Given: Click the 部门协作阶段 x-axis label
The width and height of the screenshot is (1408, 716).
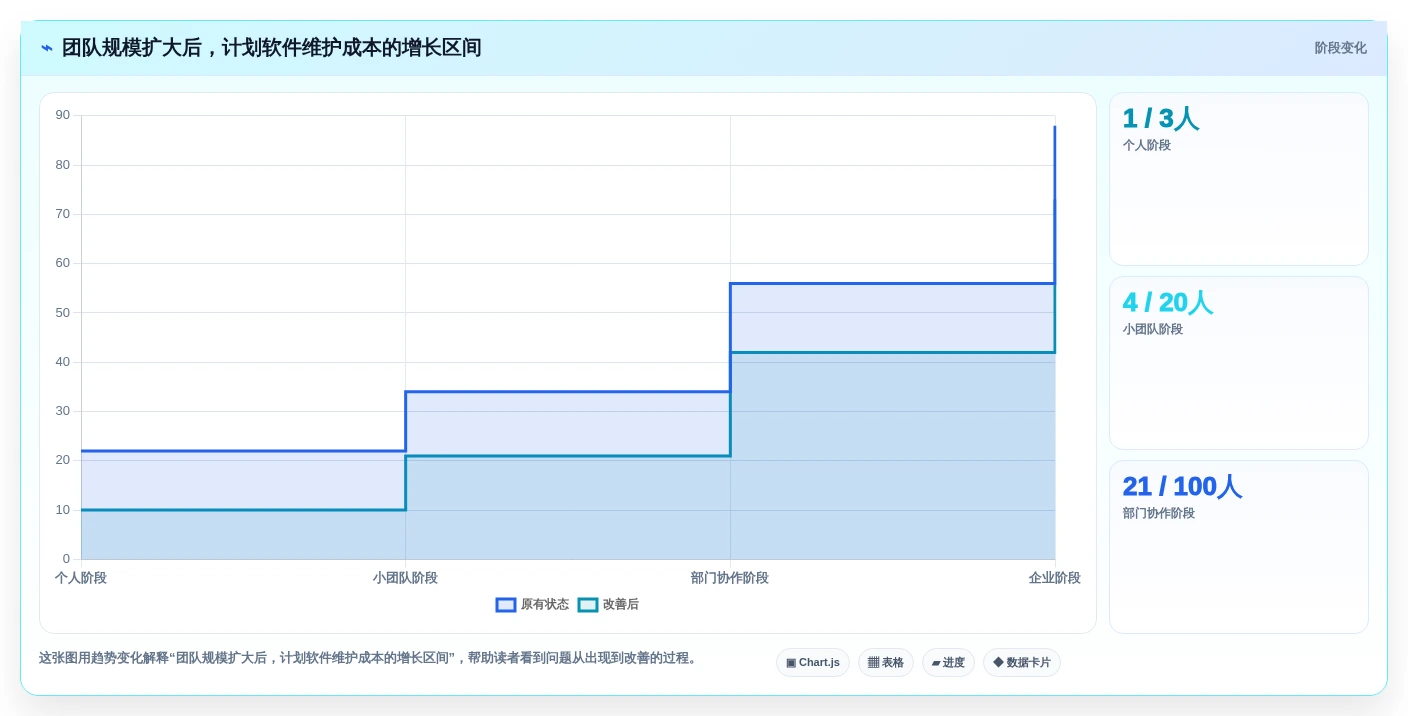Looking at the screenshot, I should (x=730, y=578).
